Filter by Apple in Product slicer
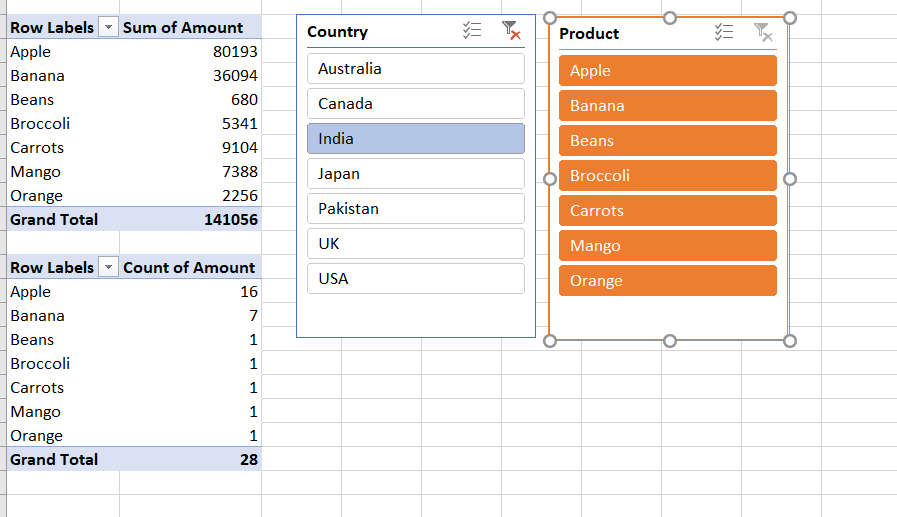Viewport: 897px width, 517px height. tap(667, 71)
